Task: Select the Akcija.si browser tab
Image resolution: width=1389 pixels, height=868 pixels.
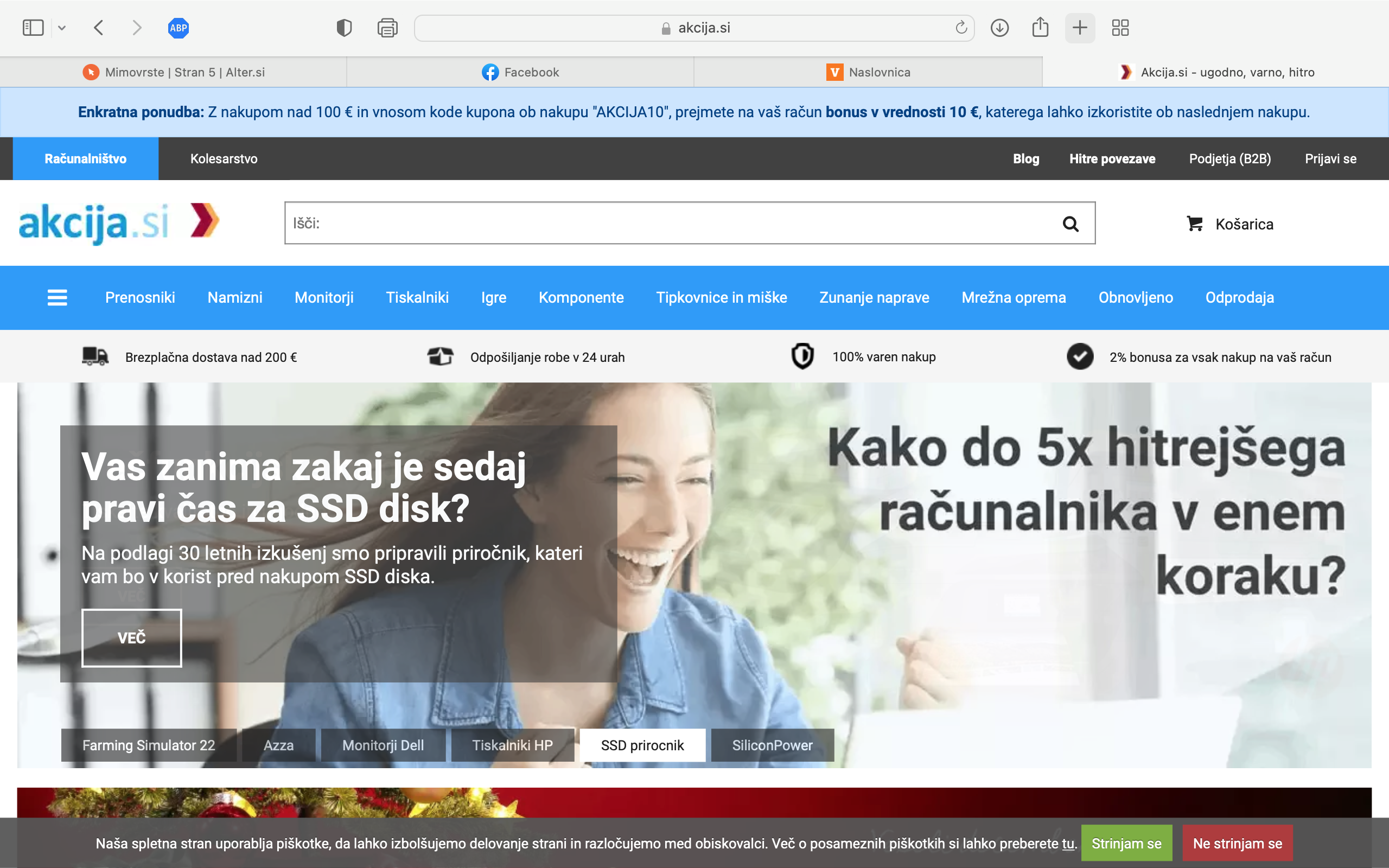Action: (x=1216, y=72)
